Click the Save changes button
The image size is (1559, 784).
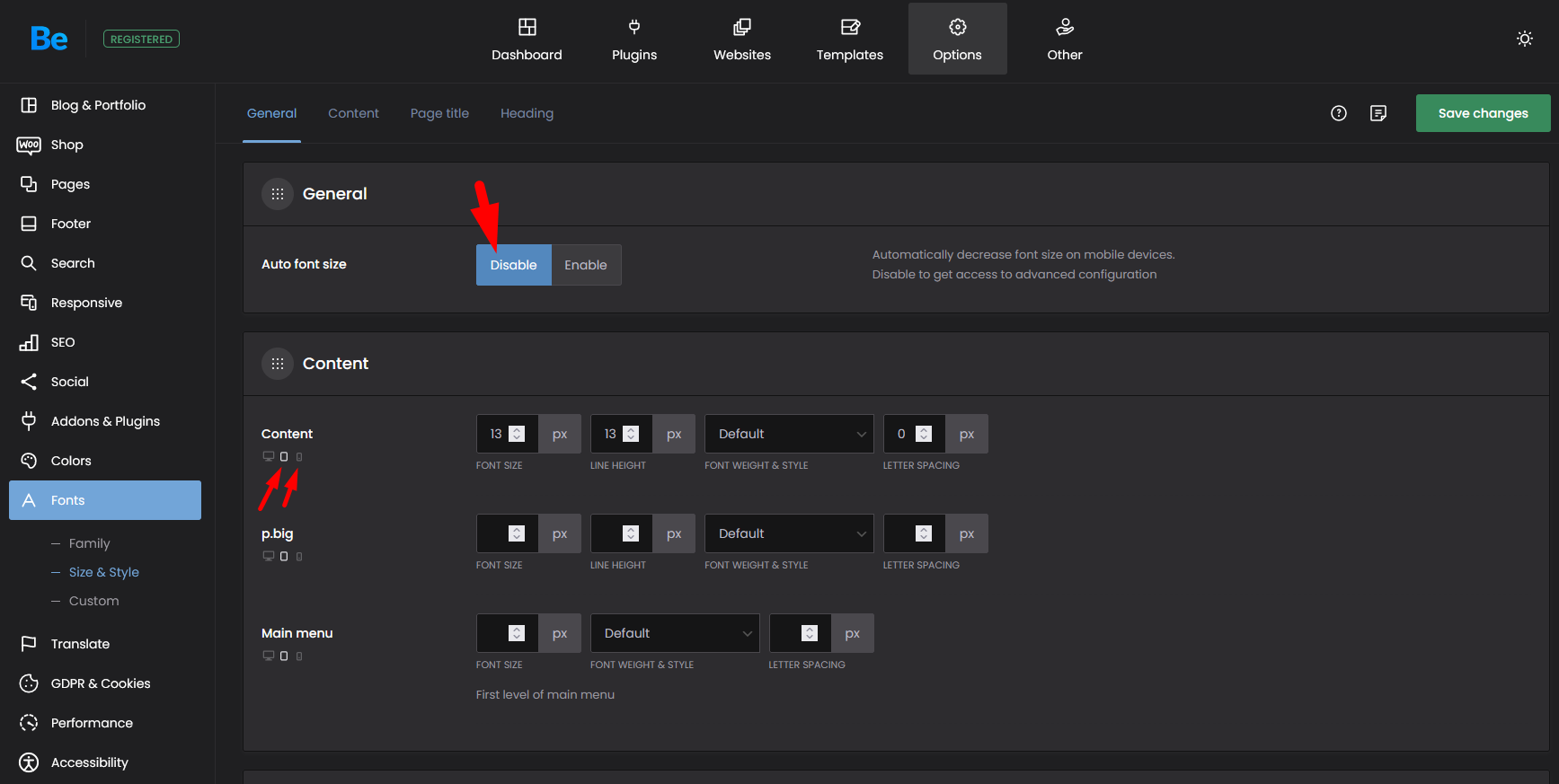[1483, 113]
